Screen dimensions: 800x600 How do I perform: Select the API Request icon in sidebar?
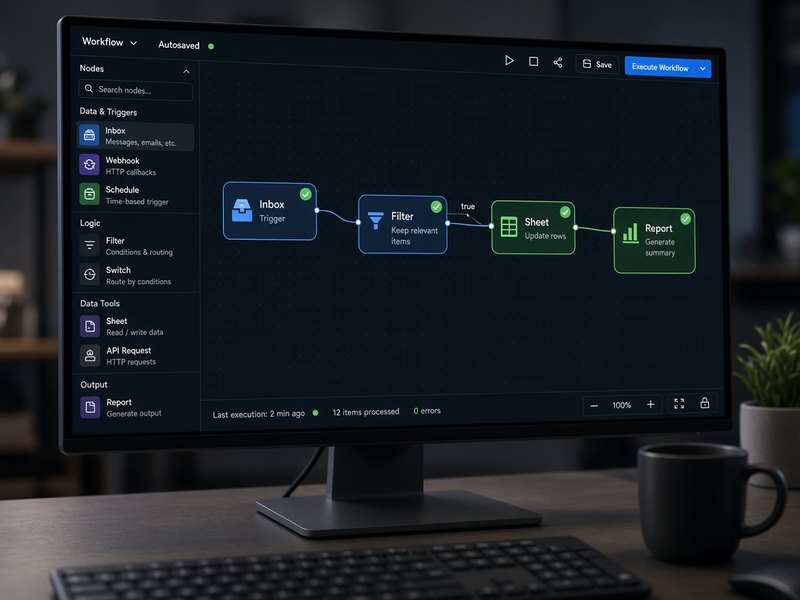click(90, 356)
